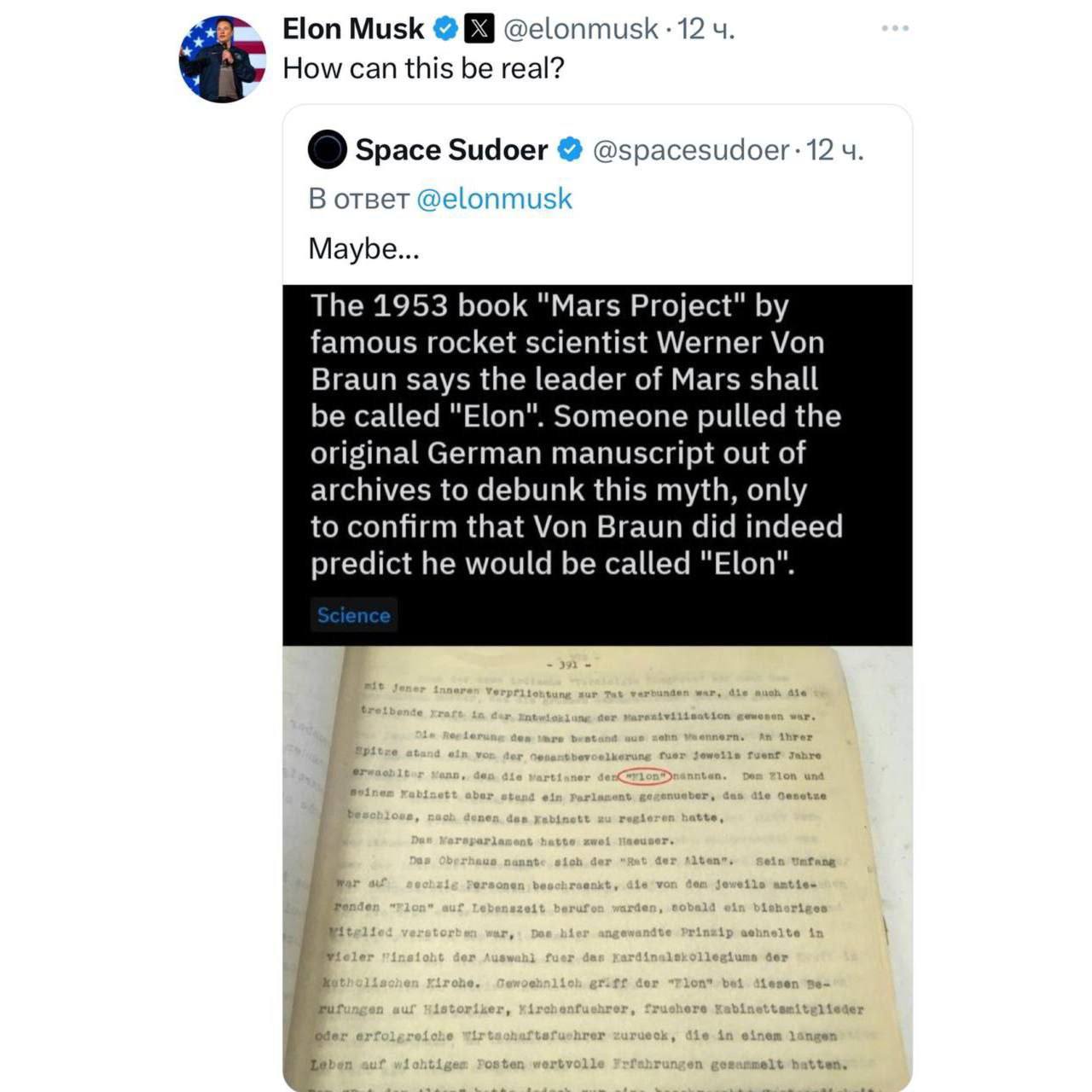Click the 'Maybe...' quoted tweet text

click(x=363, y=248)
